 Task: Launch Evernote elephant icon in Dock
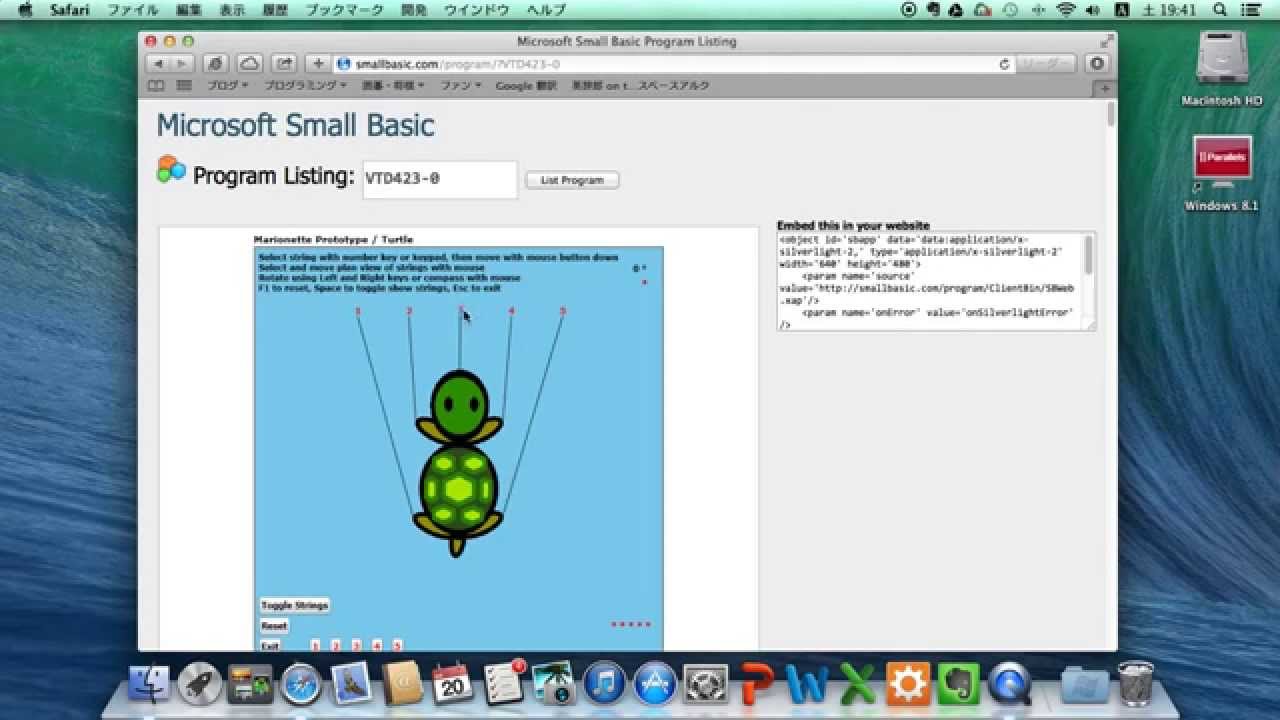pos(958,684)
